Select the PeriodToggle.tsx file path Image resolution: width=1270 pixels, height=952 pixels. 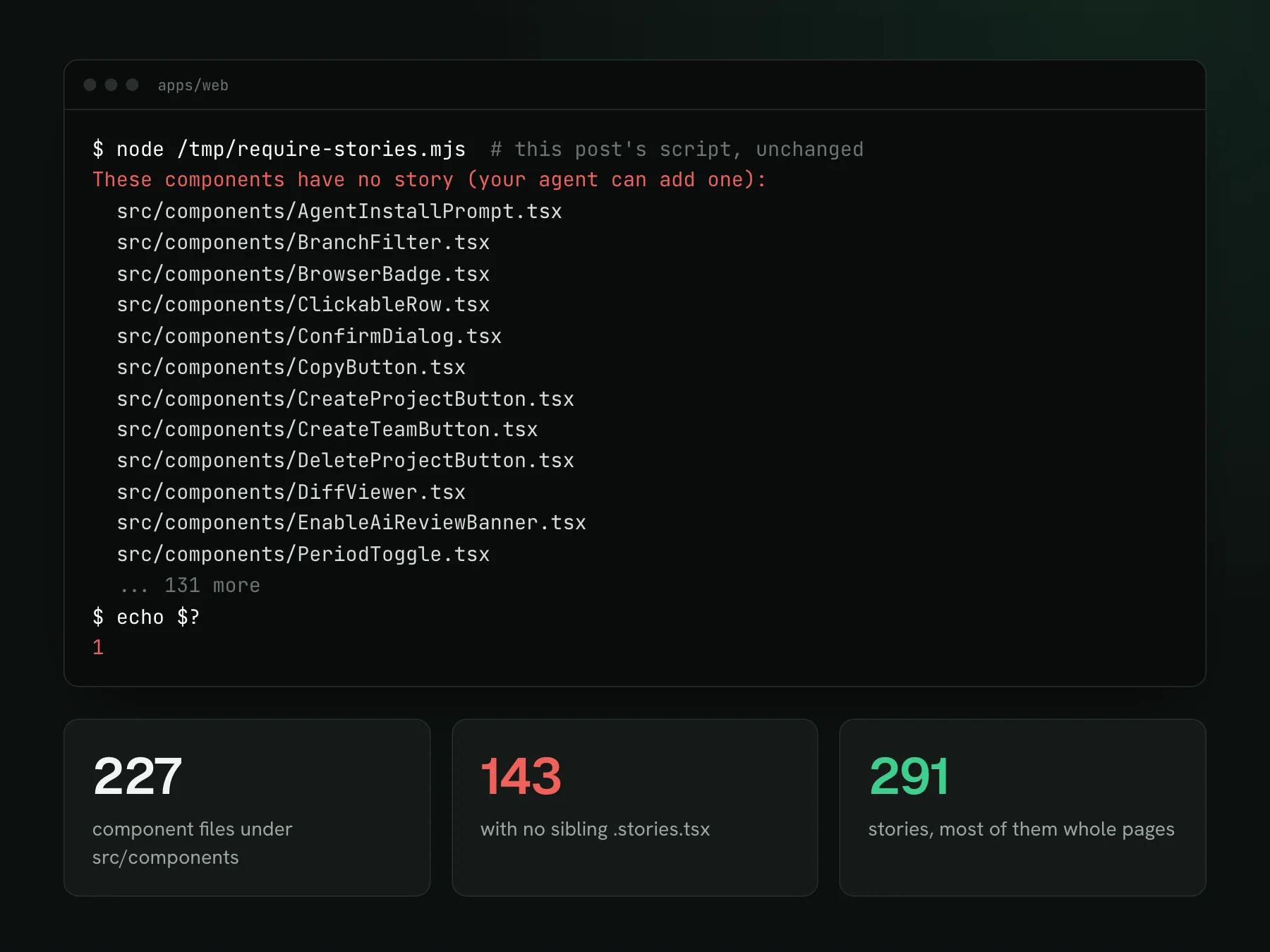(303, 554)
